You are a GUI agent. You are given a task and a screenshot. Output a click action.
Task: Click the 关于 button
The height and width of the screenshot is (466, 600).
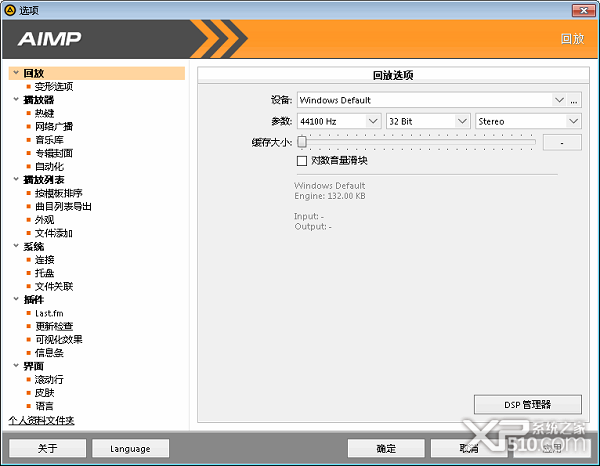[47, 448]
